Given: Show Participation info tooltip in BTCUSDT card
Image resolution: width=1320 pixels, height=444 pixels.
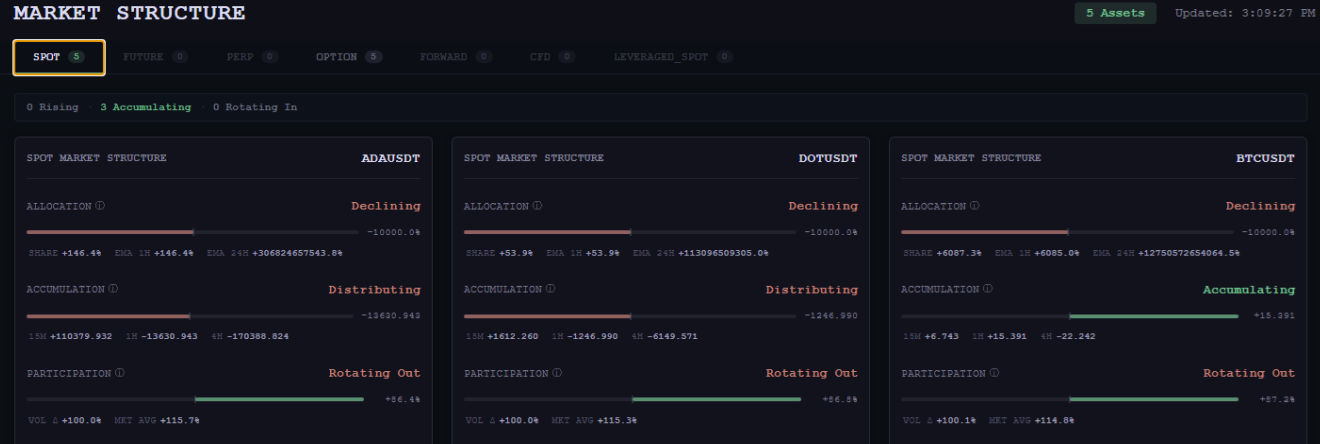Looking at the screenshot, I should pos(993,373).
